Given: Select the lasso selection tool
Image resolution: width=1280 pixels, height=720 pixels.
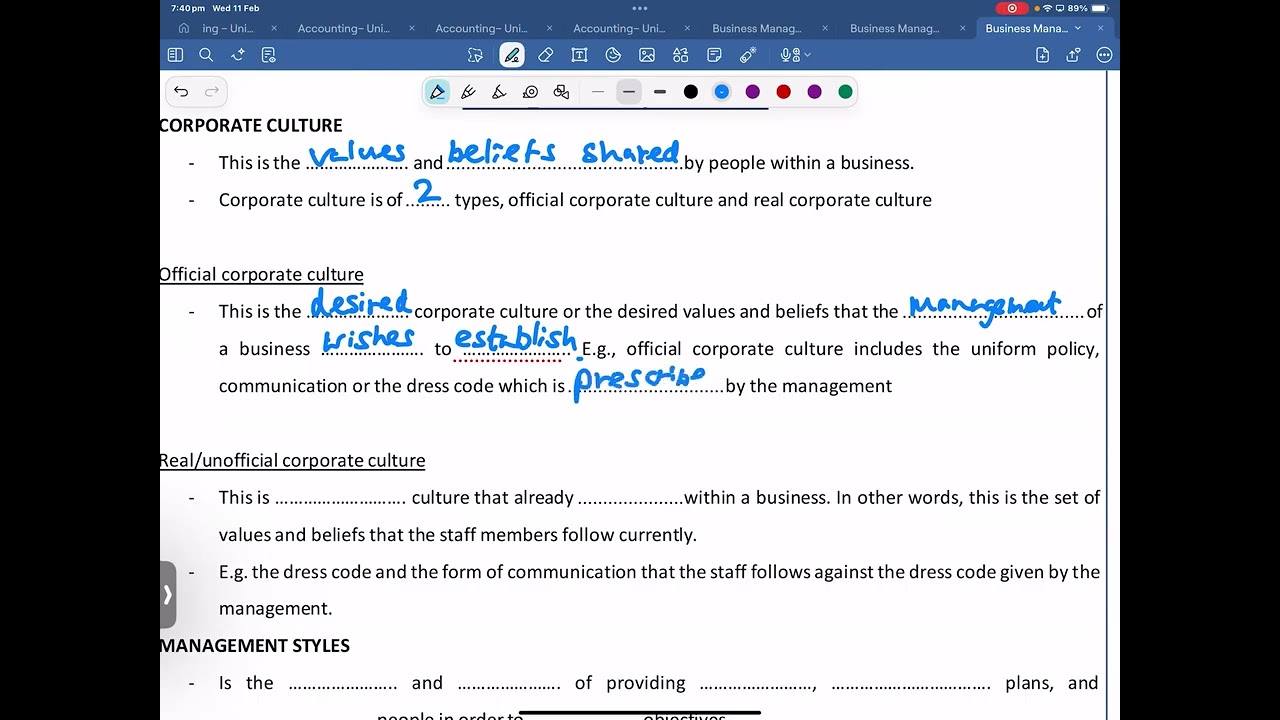Looking at the screenshot, I should [x=476, y=55].
